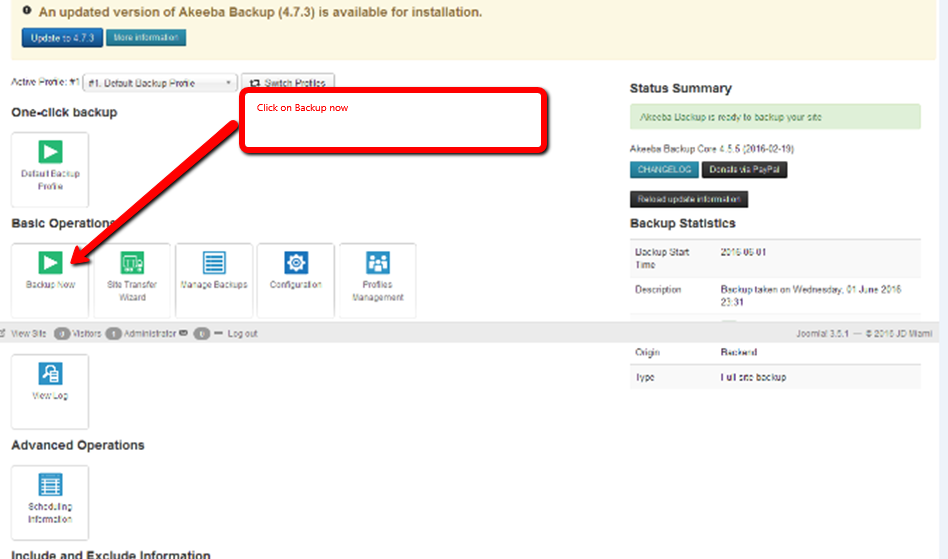Click the 'Backup taken on Wednesday' description text
The width and height of the screenshot is (948, 559).
[811, 296]
